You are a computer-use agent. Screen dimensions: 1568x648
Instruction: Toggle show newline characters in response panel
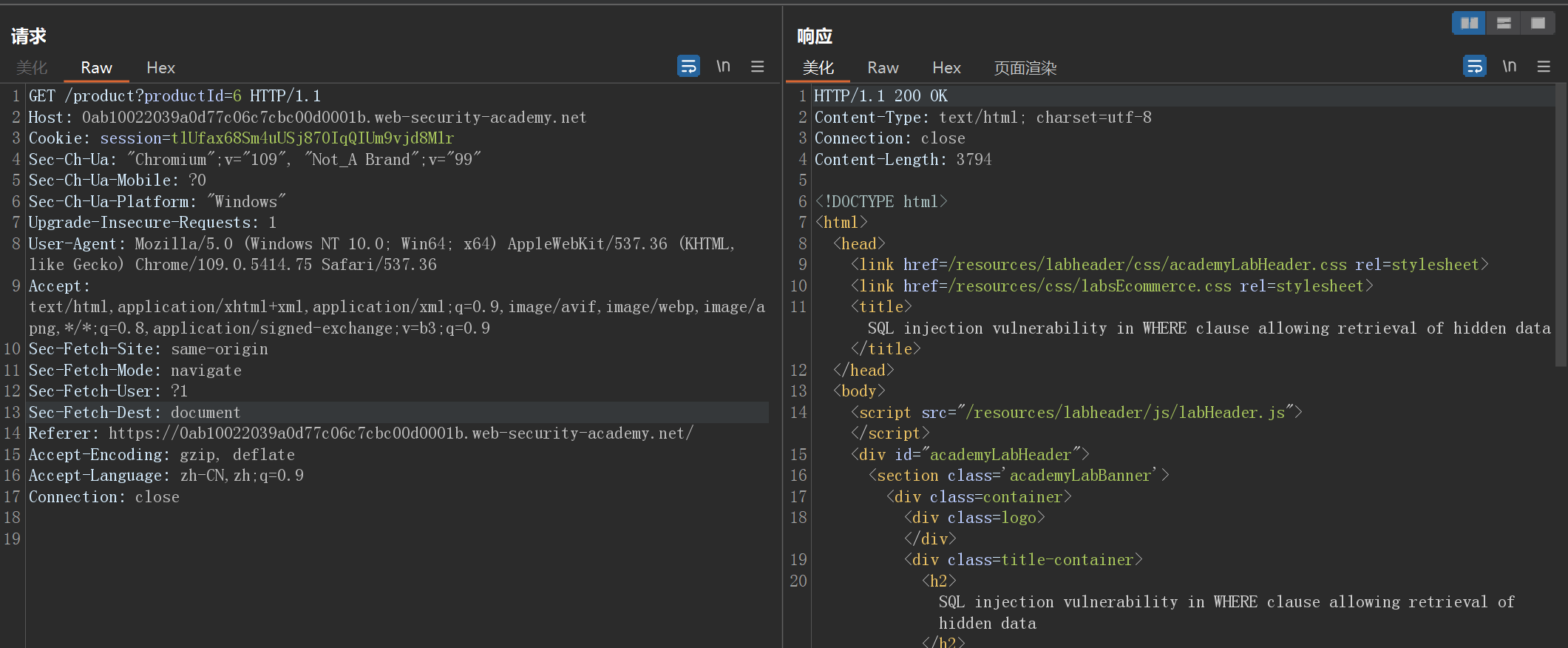pos(1510,67)
